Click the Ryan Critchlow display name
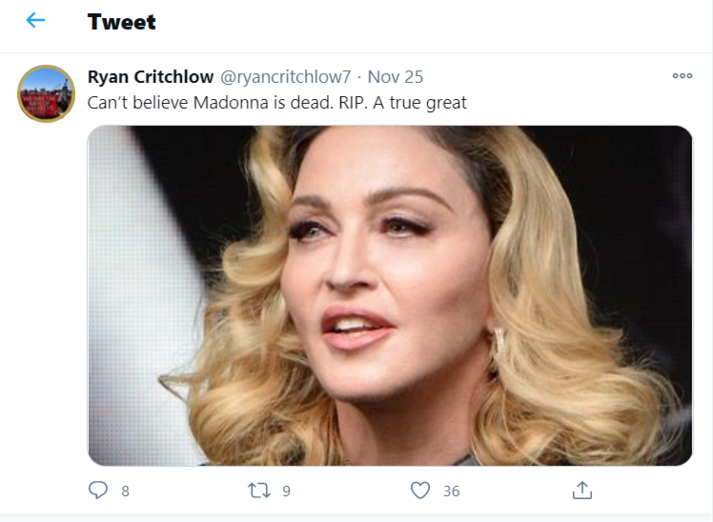713x522 pixels. [149, 77]
